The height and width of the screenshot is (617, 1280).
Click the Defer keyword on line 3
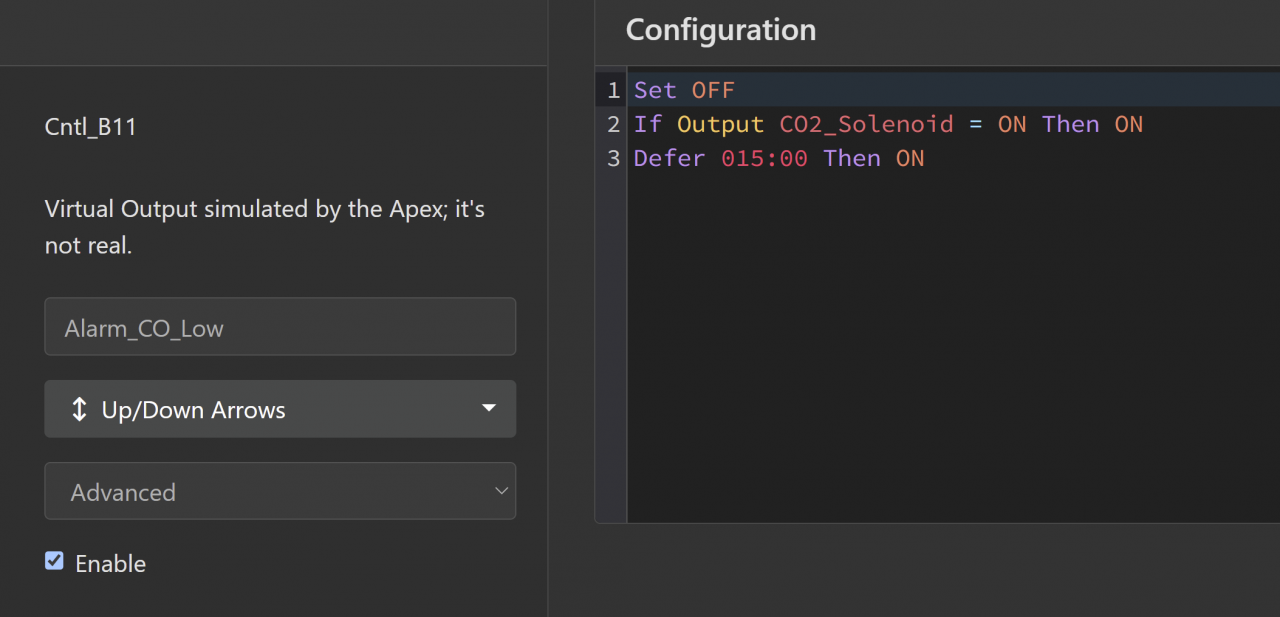[669, 158]
